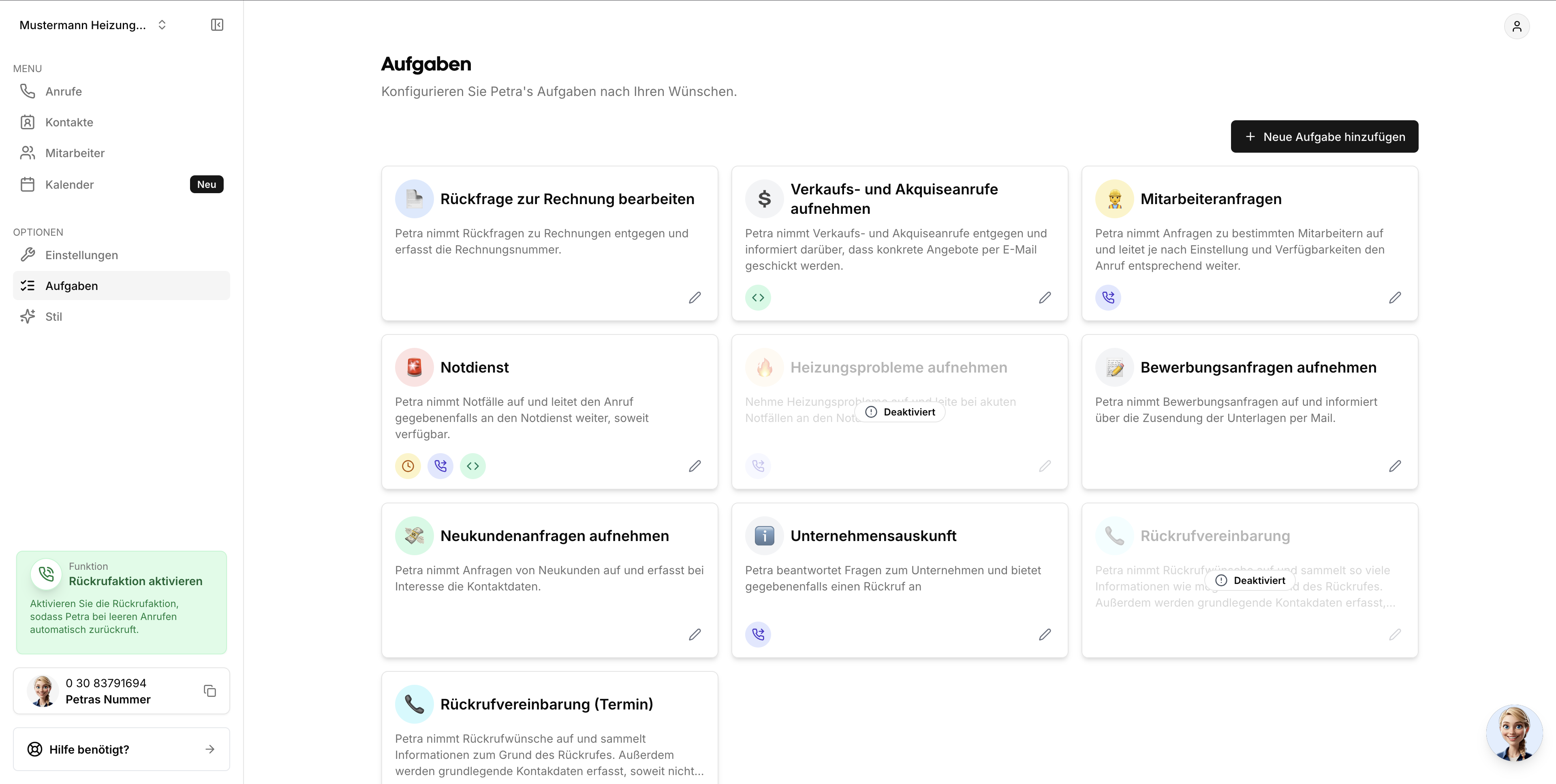1556x784 pixels.
Task: Edit Unternehmensauskunft task pencil icon
Action: (x=1044, y=634)
